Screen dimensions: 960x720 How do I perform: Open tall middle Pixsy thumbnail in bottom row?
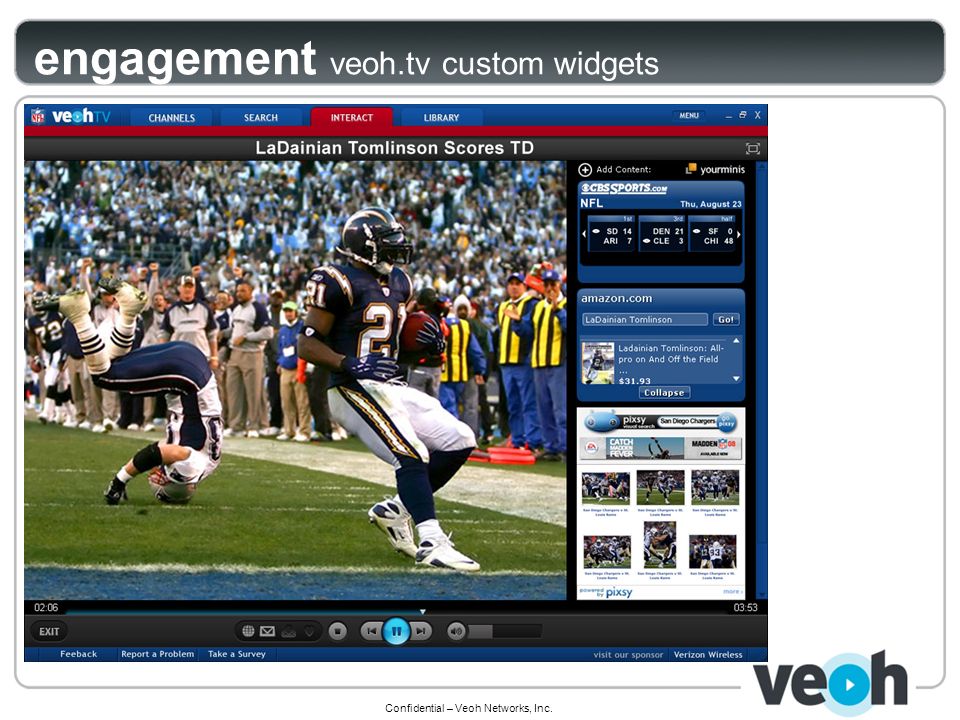click(x=659, y=545)
